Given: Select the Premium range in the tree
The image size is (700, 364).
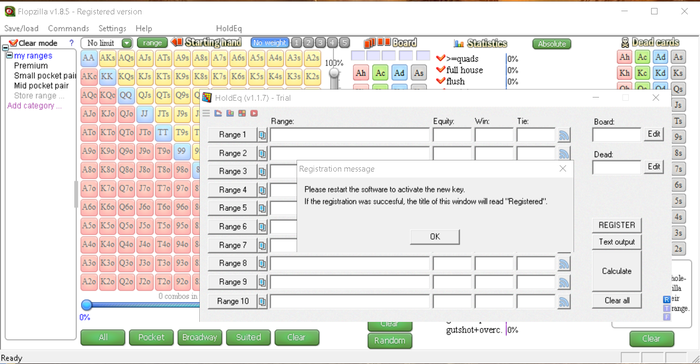Looking at the screenshot, I should 31,66.
